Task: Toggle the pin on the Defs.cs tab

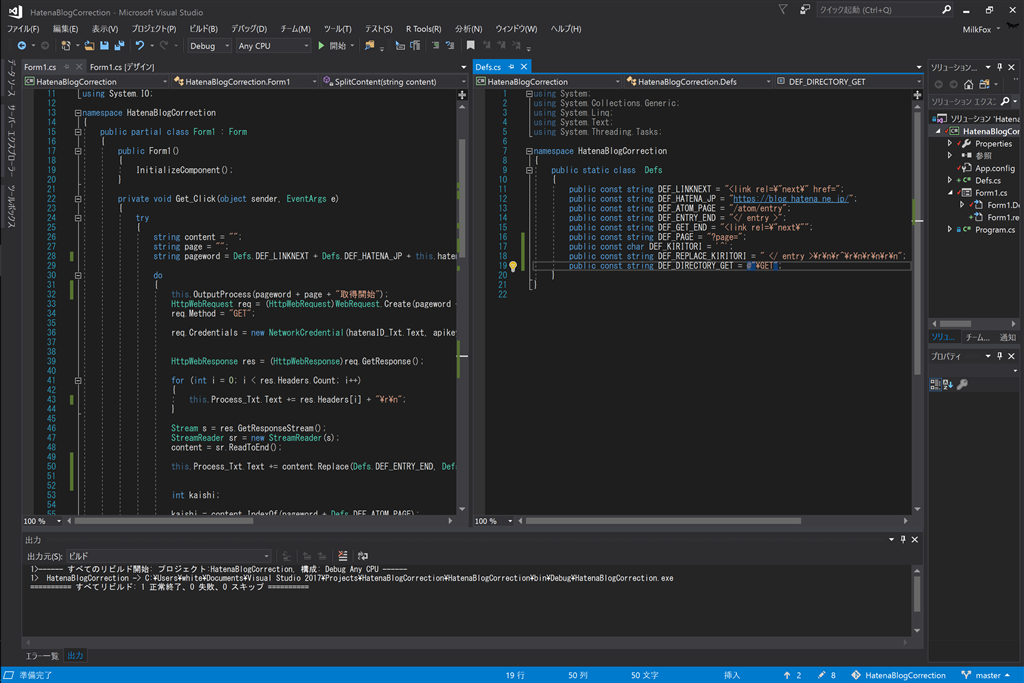Action: coord(511,67)
